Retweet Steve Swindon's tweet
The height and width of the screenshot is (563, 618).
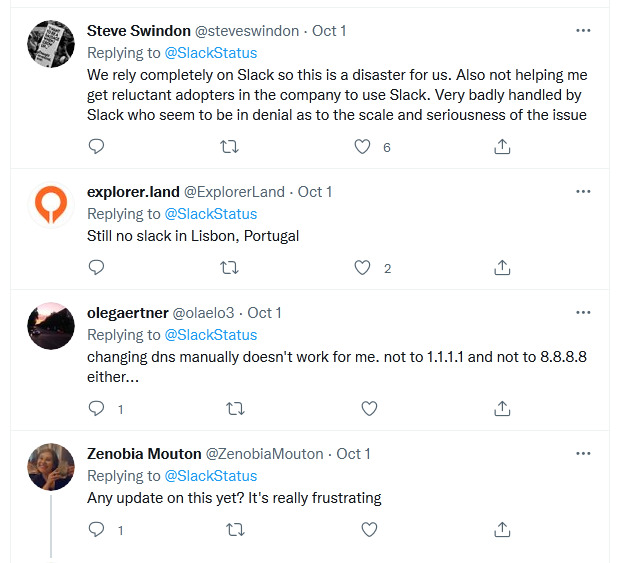coord(229,146)
